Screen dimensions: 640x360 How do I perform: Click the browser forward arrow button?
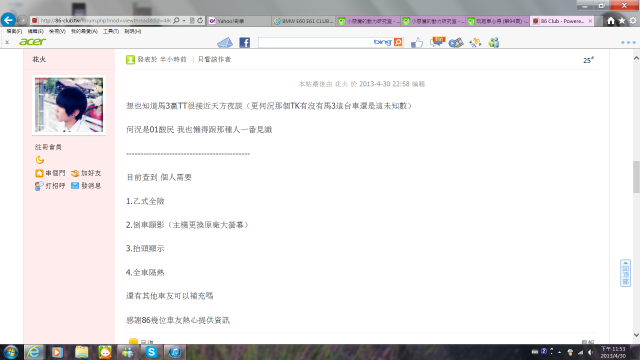(x=23, y=20)
